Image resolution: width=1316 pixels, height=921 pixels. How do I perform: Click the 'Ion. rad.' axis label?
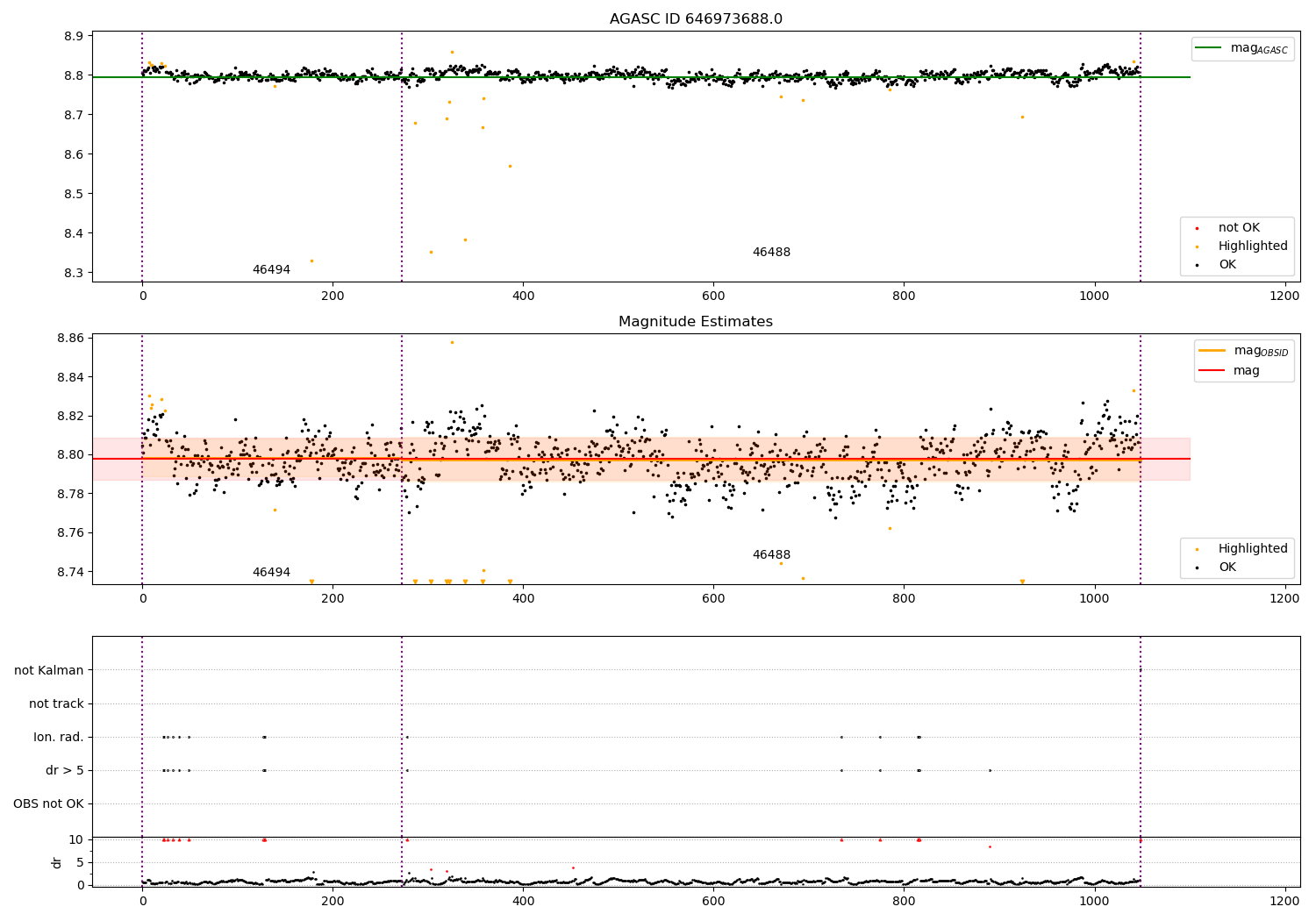(59, 737)
